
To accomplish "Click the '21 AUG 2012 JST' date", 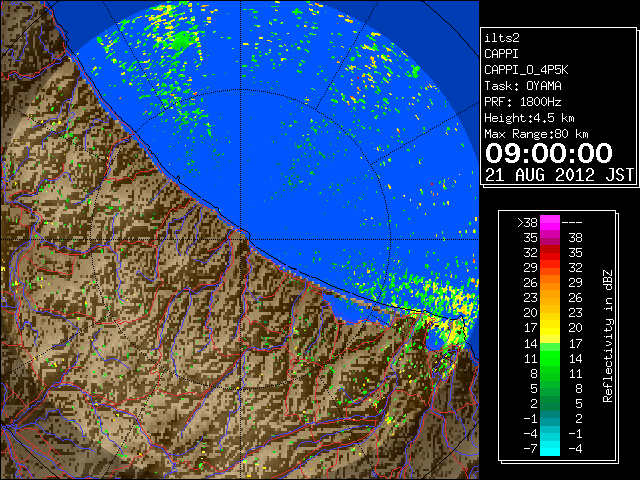I will coord(560,175).
